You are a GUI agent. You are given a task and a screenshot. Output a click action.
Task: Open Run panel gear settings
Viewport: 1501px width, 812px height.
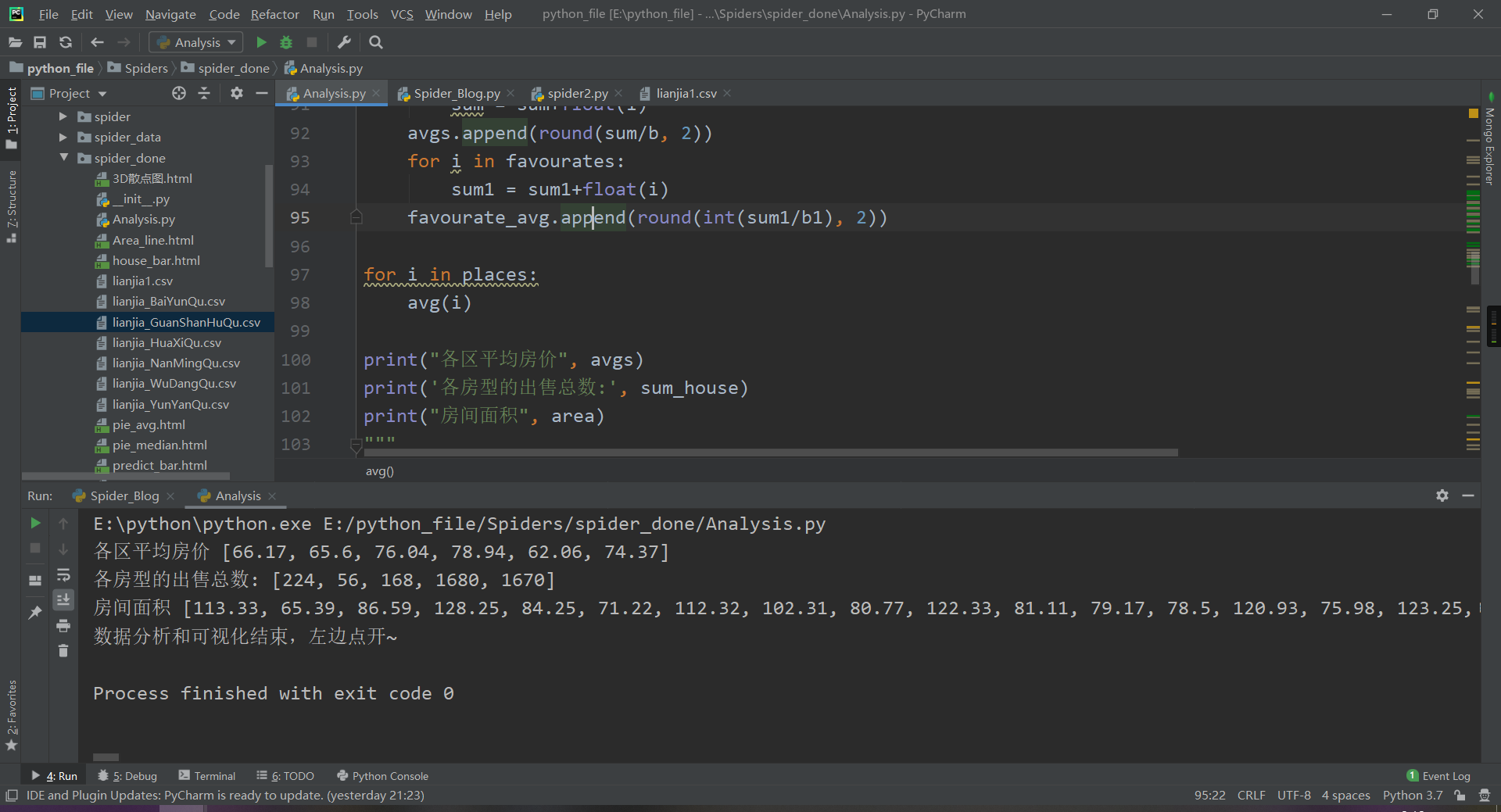click(1442, 495)
